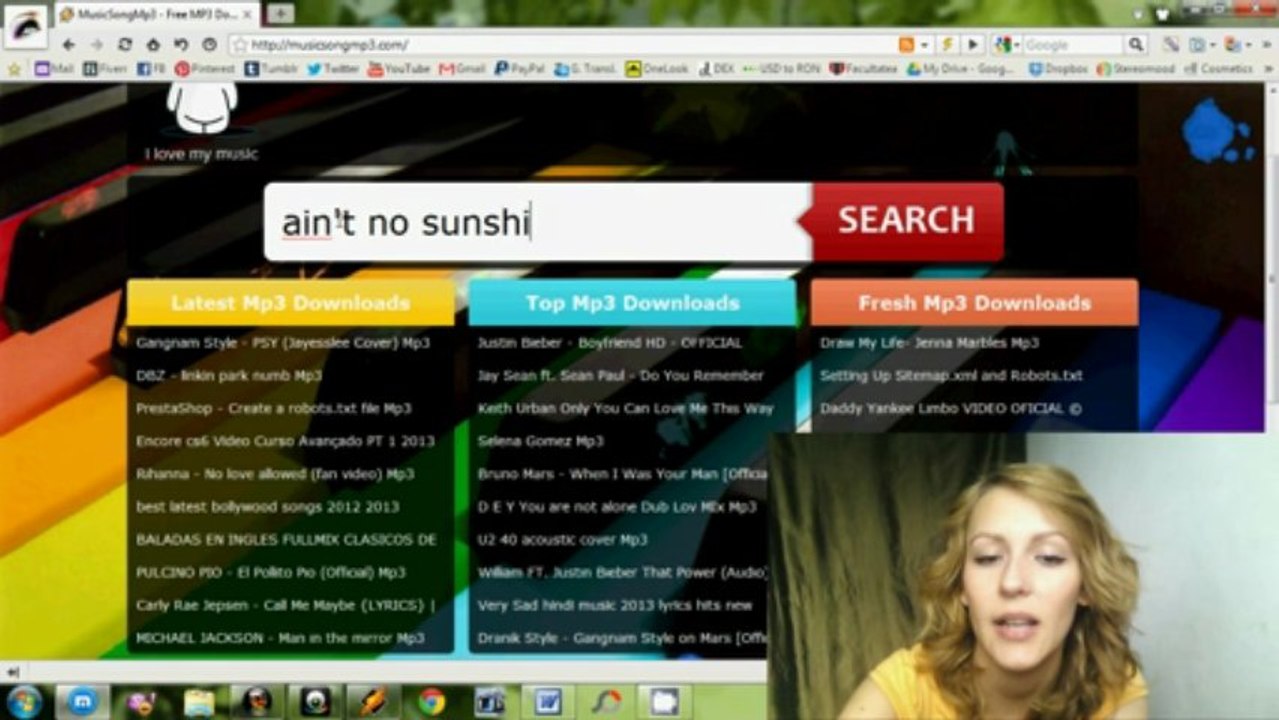Open the OneLook bookmark

click(657, 69)
